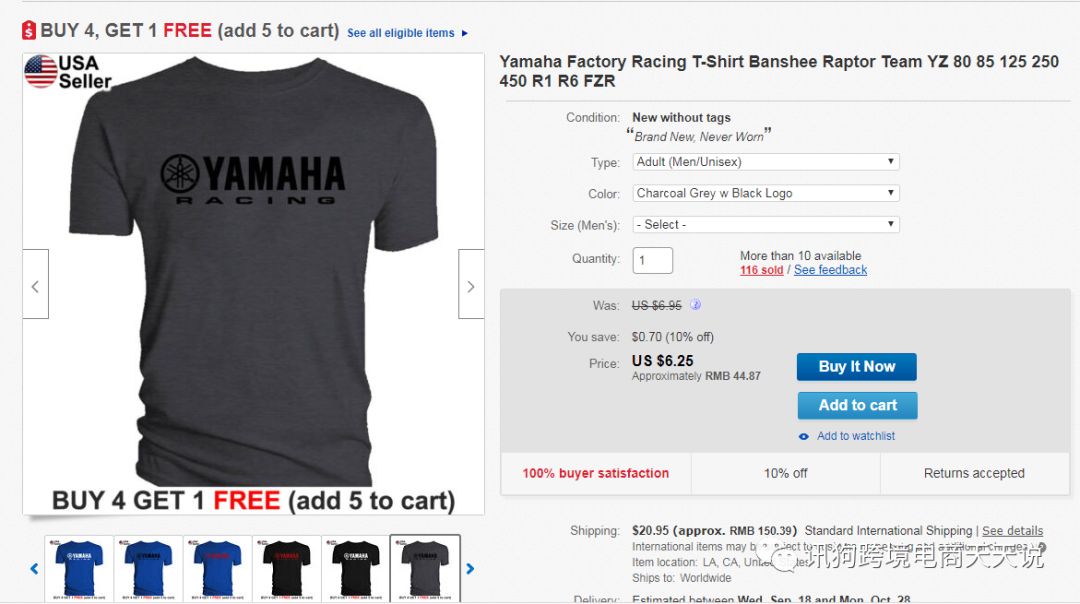Click the eye icon next to Add to watchlist
Viewport: 1080px width, 604px height.
coord(804,436)
